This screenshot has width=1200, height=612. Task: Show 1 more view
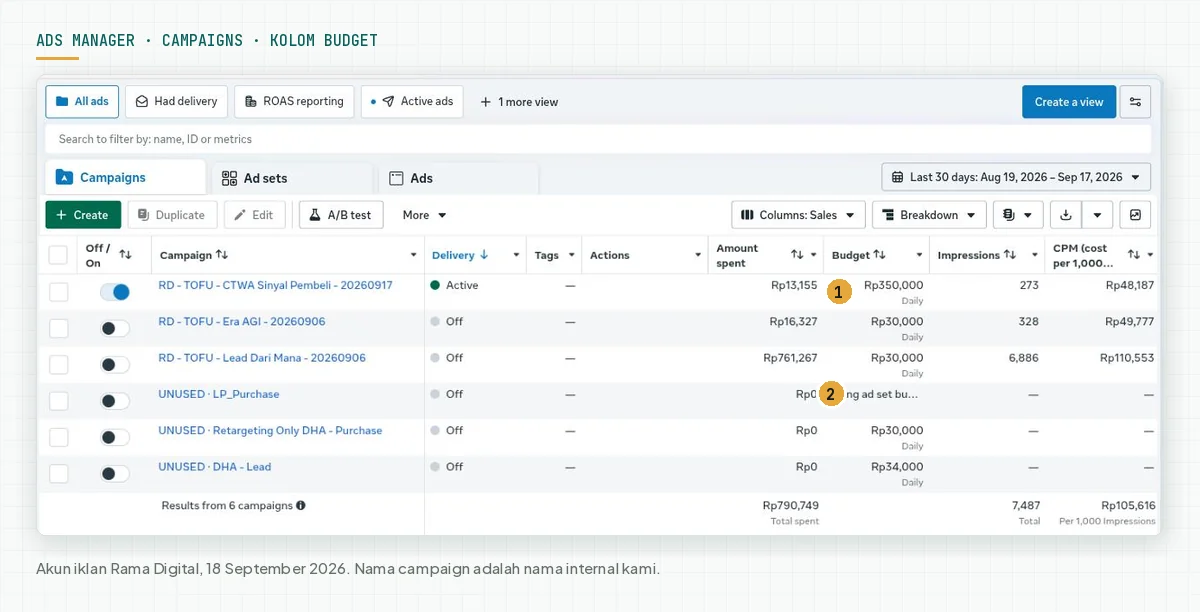[x=519, y=102]
